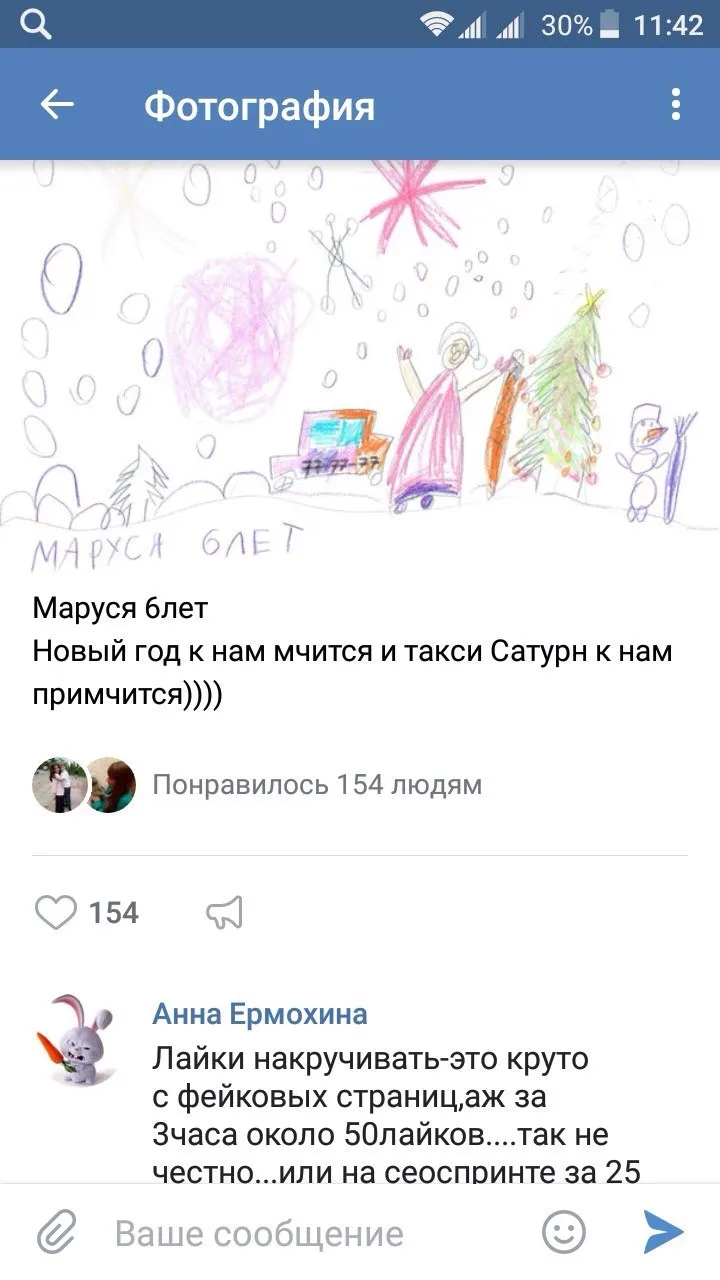
Task: Tap the paperclip attachment icon
Action: click(57, 1233)
